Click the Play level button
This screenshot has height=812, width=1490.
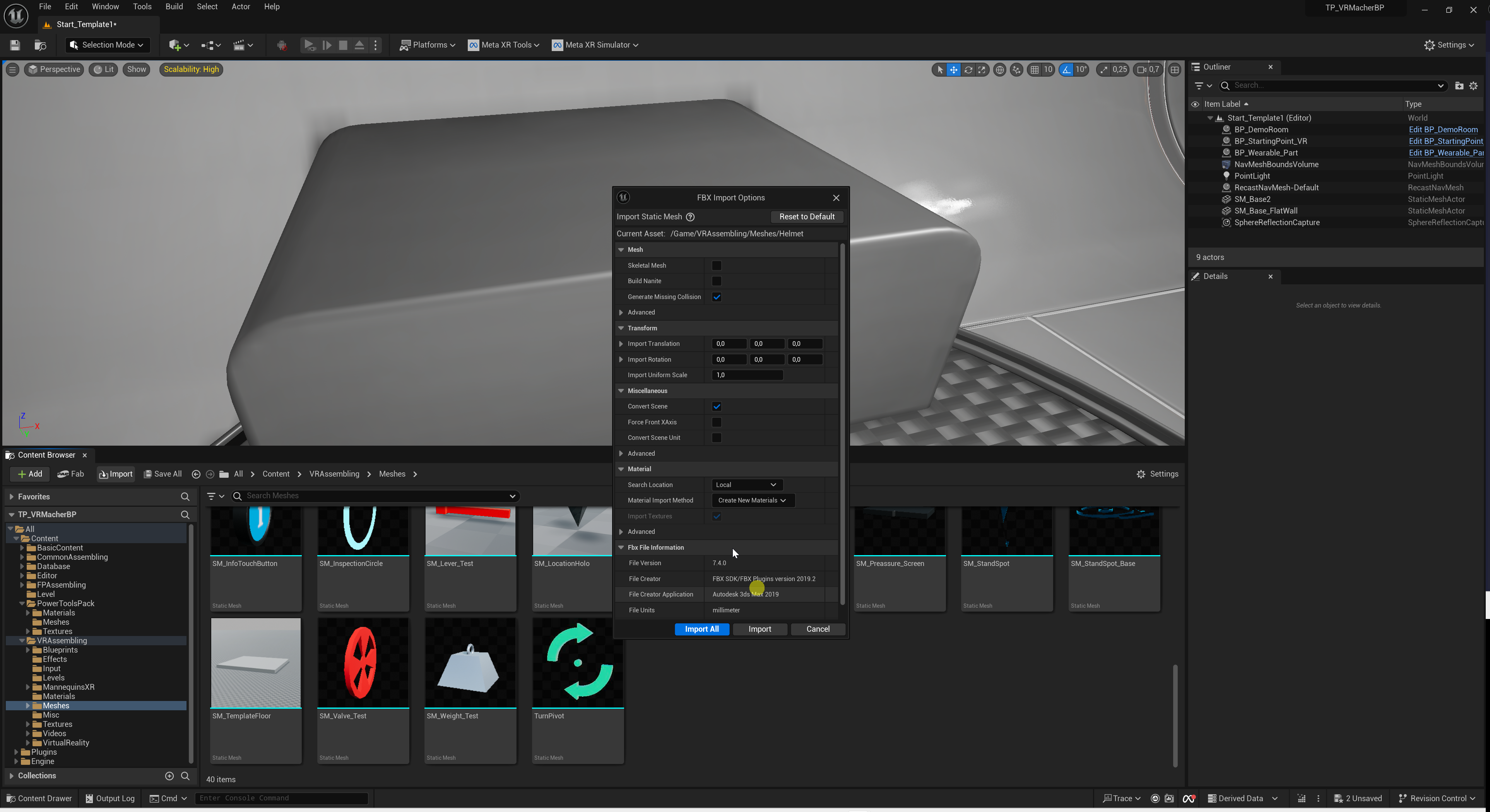click(x=310, y=45)
